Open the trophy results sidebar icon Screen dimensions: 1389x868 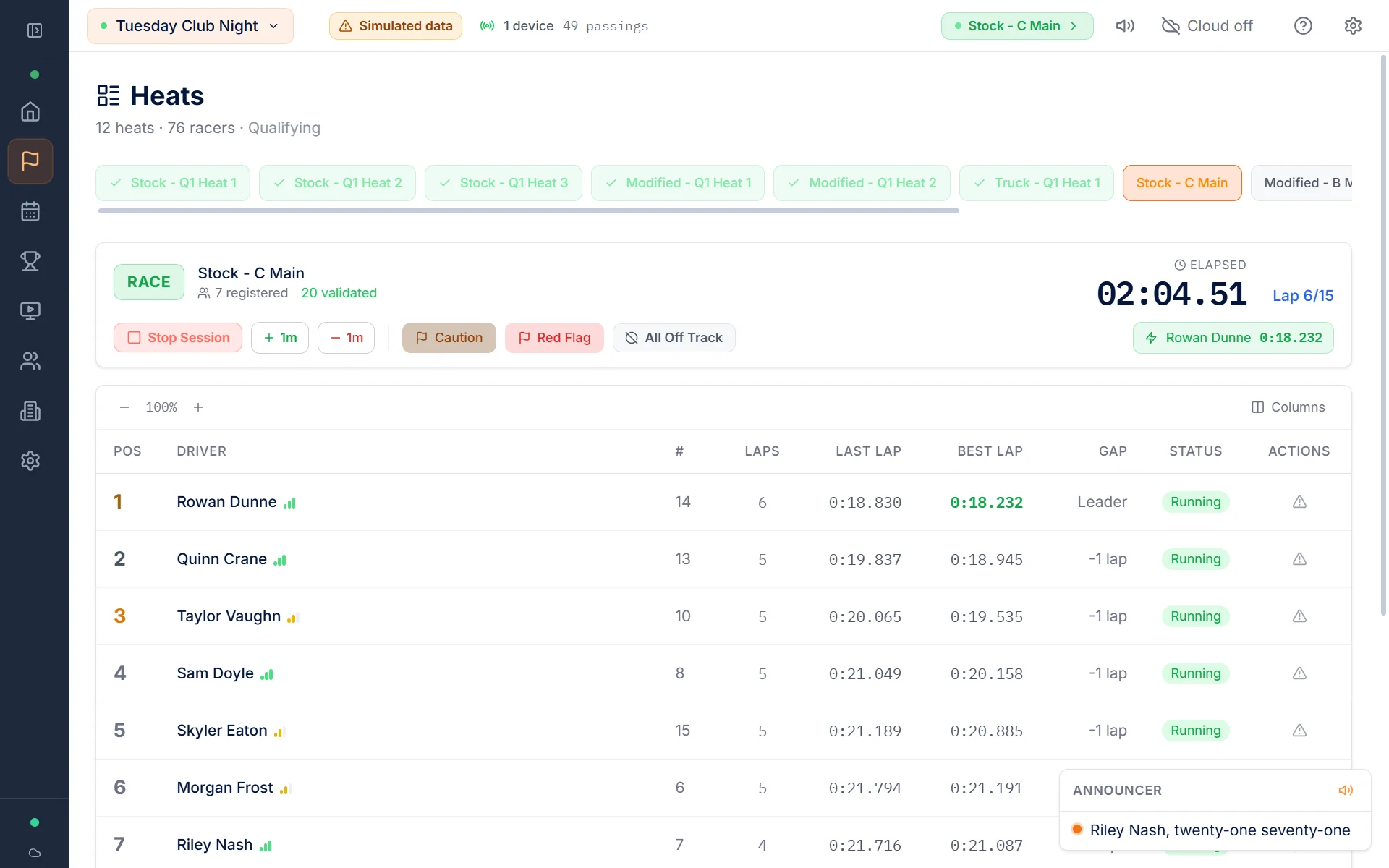(x=30, y=261)
